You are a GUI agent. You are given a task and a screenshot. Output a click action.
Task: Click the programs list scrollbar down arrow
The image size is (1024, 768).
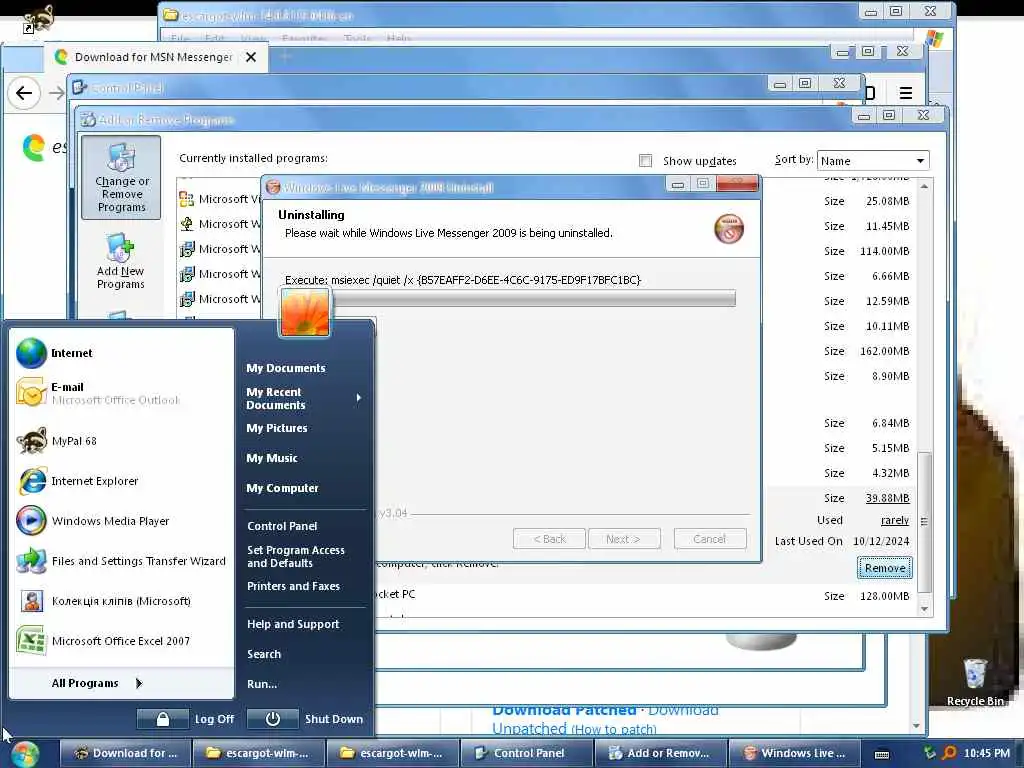[x=924, y=609]
